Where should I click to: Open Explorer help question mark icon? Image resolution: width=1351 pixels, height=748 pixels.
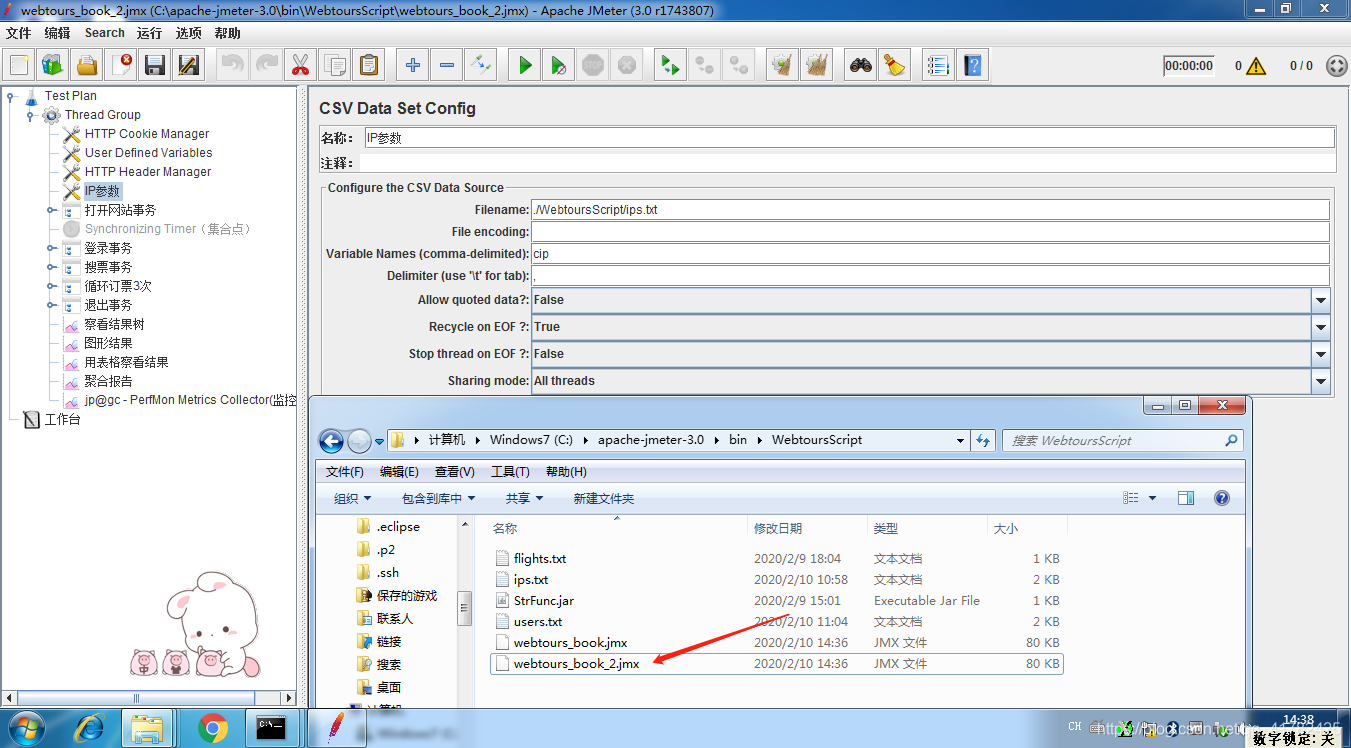click(1221, 498)
